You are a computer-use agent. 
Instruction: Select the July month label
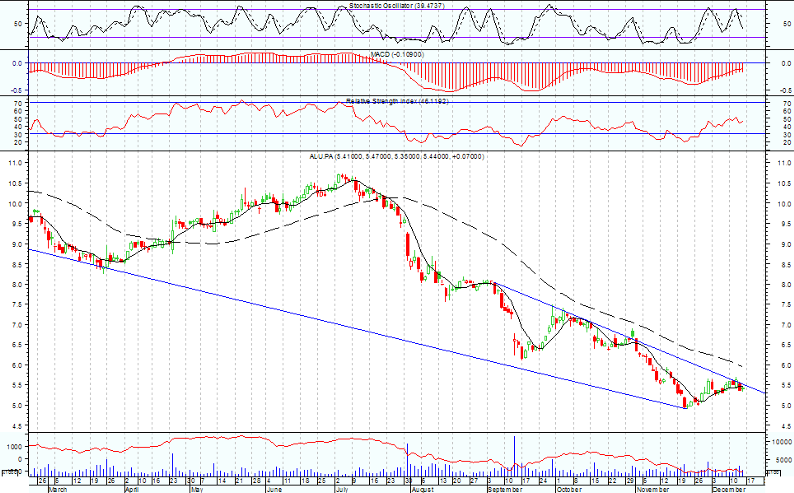[342, 489]
